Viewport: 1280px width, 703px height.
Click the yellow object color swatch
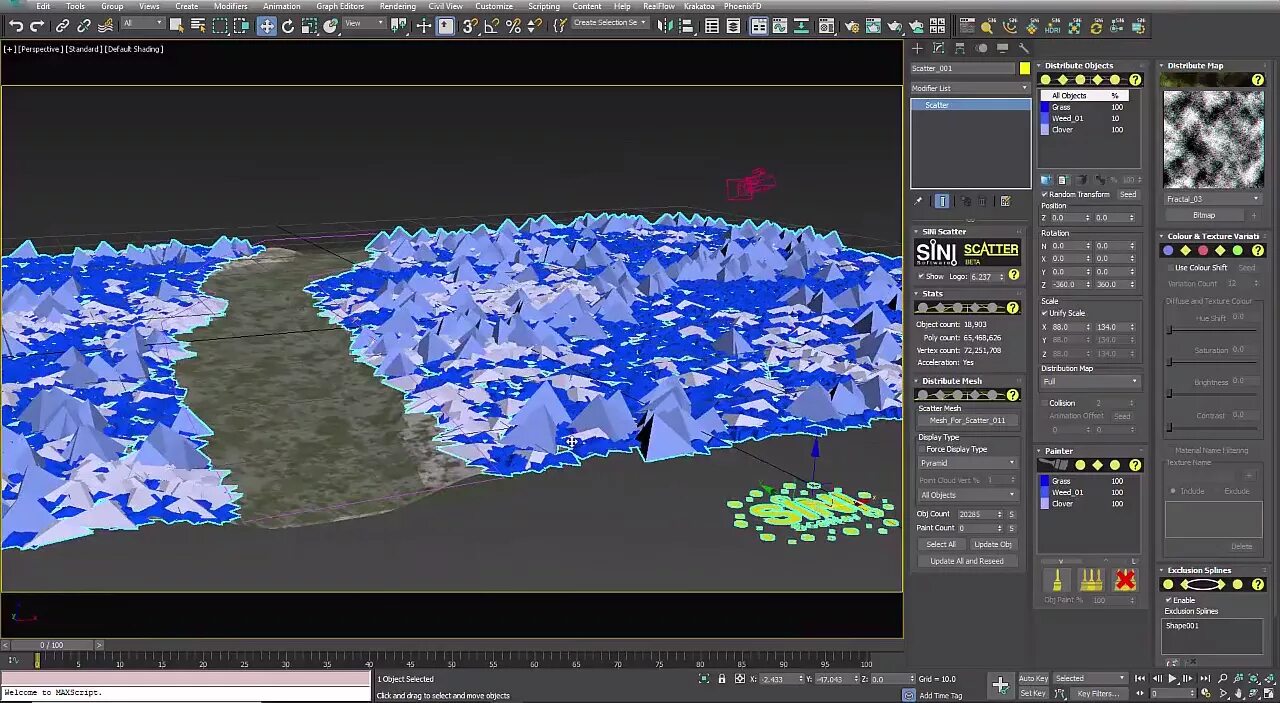coord(1024,68)
